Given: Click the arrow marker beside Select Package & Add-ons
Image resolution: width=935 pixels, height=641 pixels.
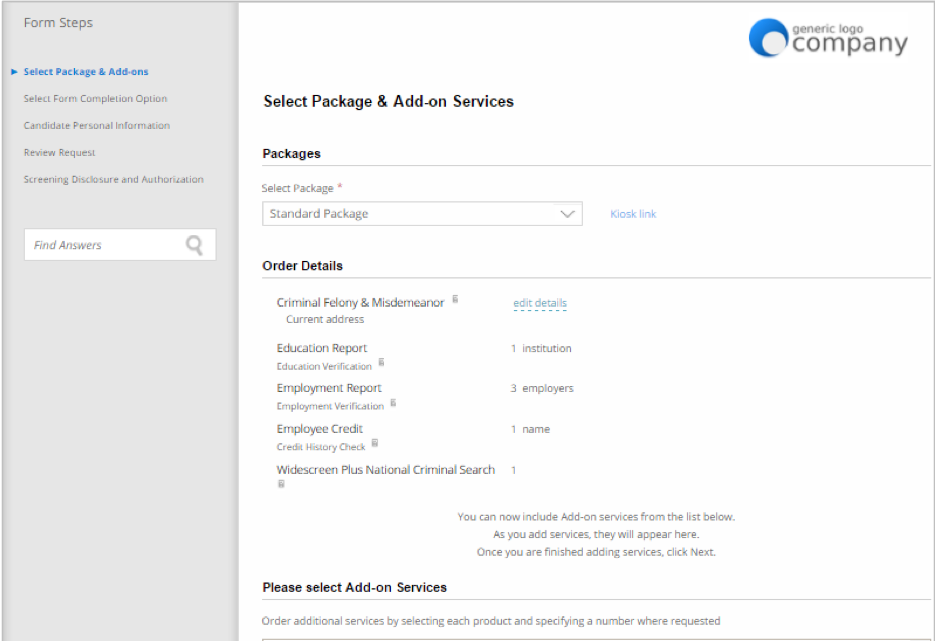Looking at the screenshot, I should pos(14,72).
